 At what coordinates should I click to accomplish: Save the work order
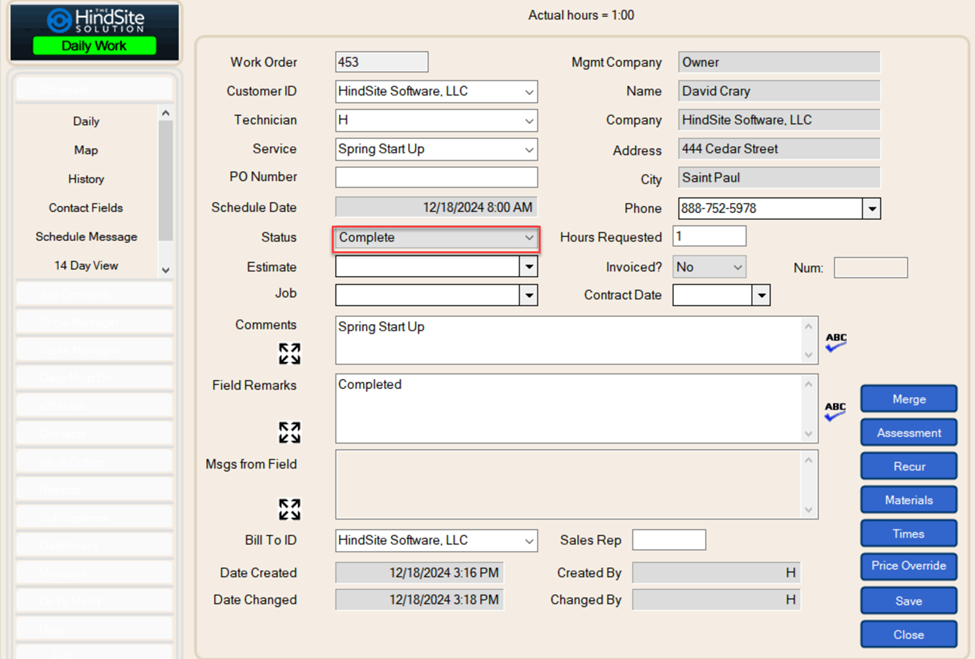(x=908, y=600)
